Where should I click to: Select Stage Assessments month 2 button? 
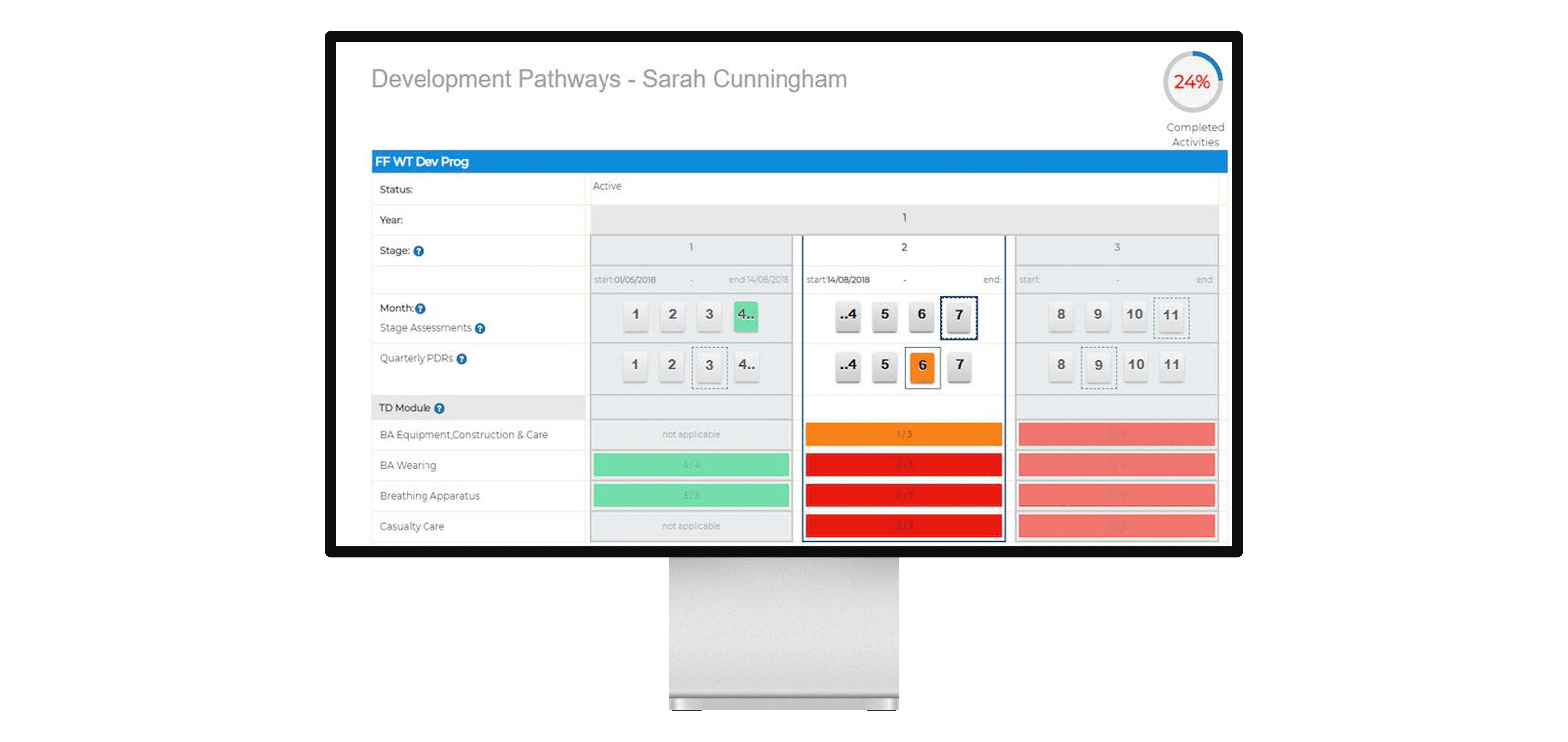673,316
